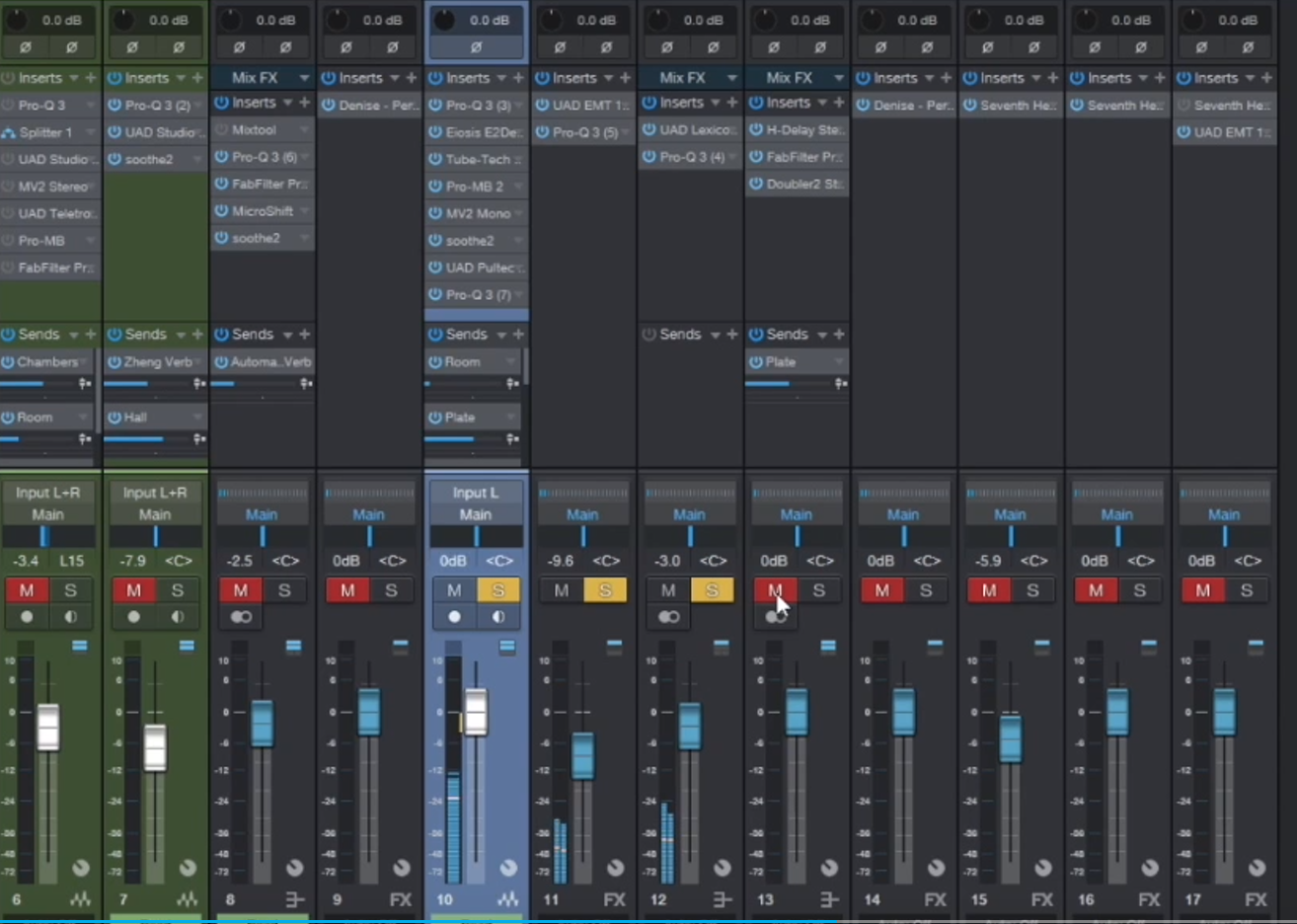Click Main output selector on channel 14

click(902, 514)
